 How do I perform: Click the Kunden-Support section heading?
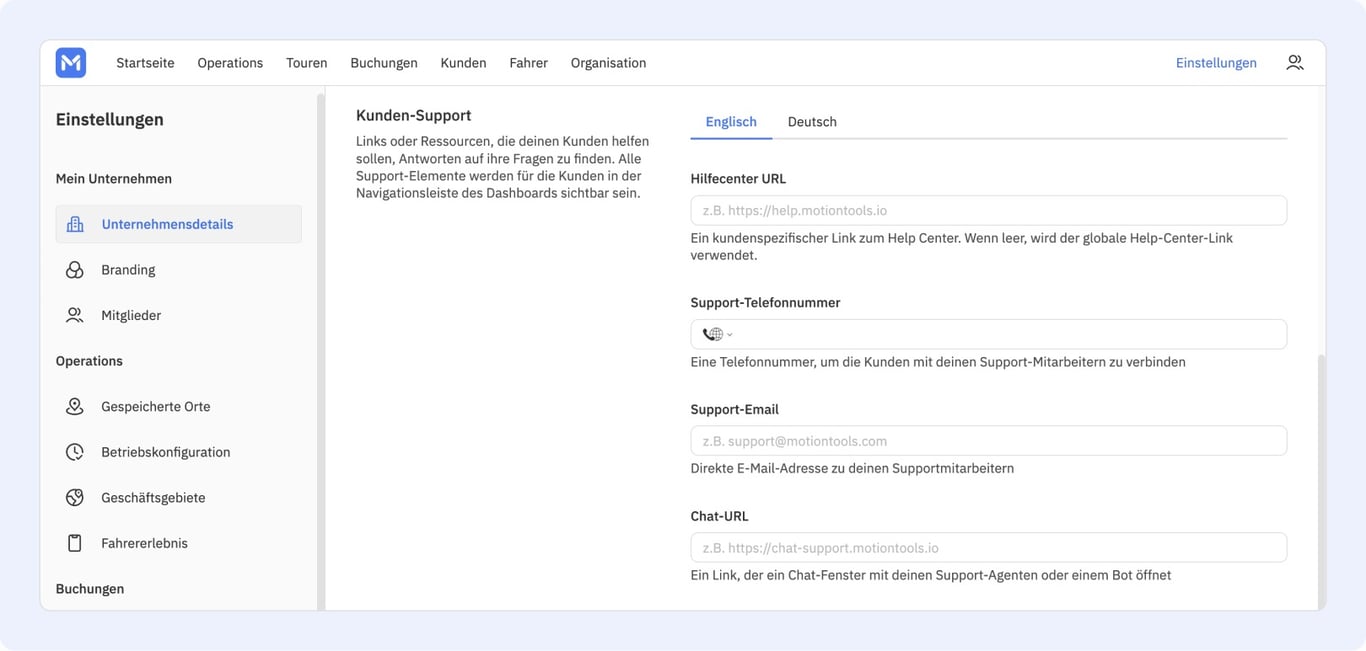[414, 116]
